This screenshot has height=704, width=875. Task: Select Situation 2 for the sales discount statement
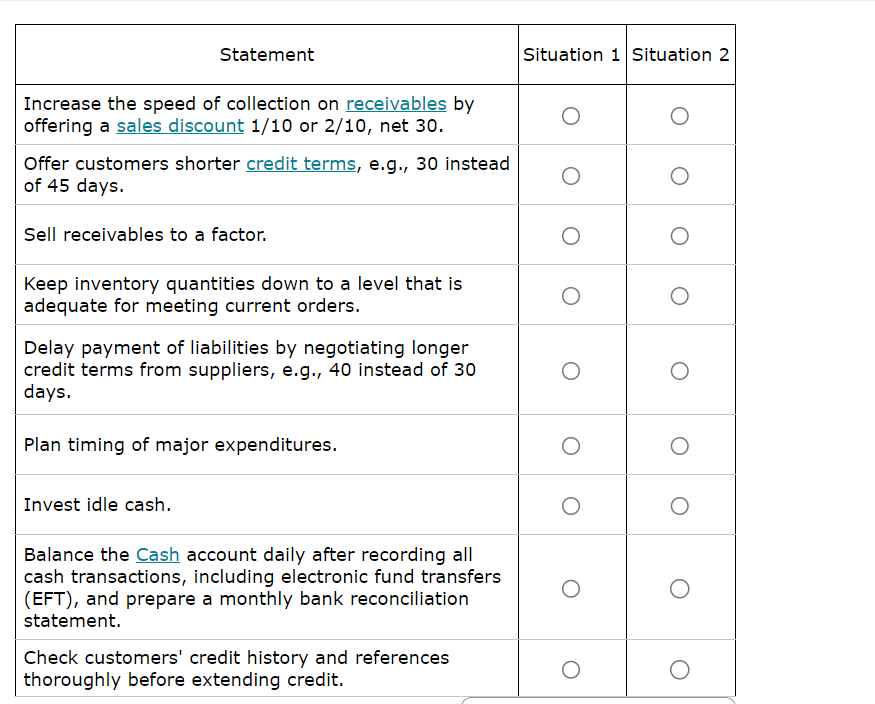pos(680,115)
